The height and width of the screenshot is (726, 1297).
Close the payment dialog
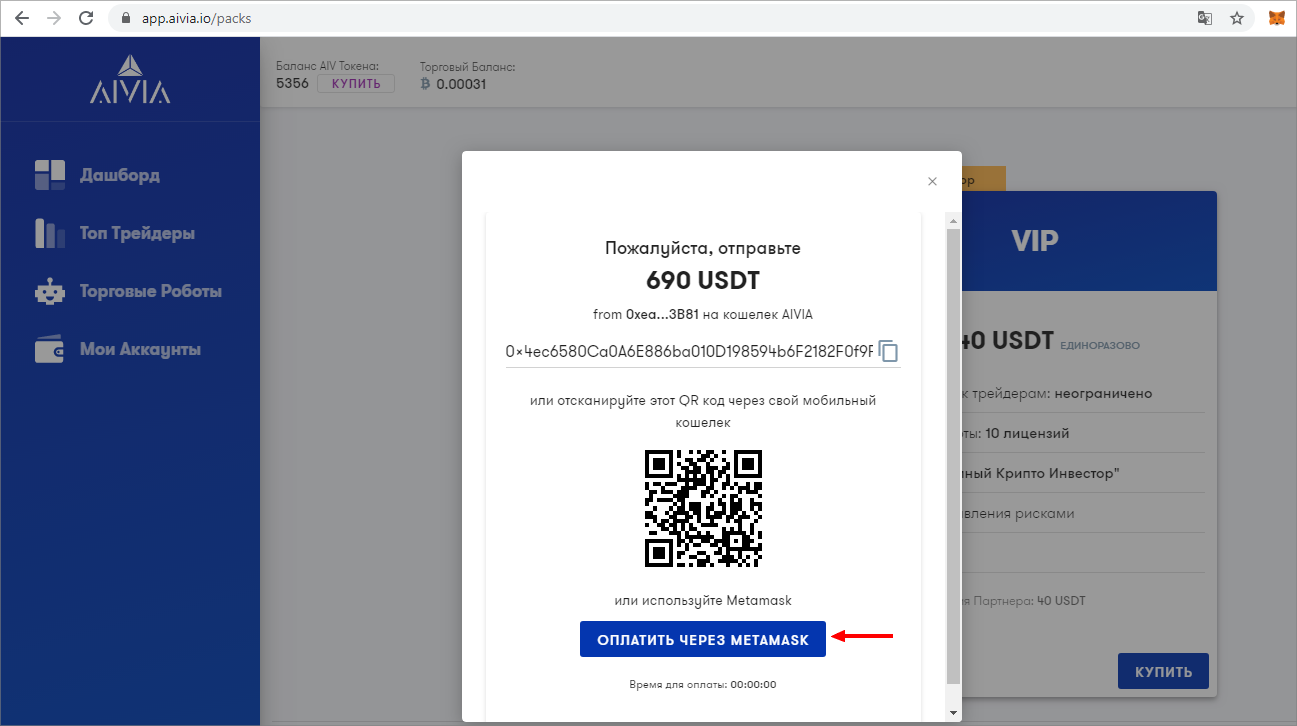(x=932, y=181)
